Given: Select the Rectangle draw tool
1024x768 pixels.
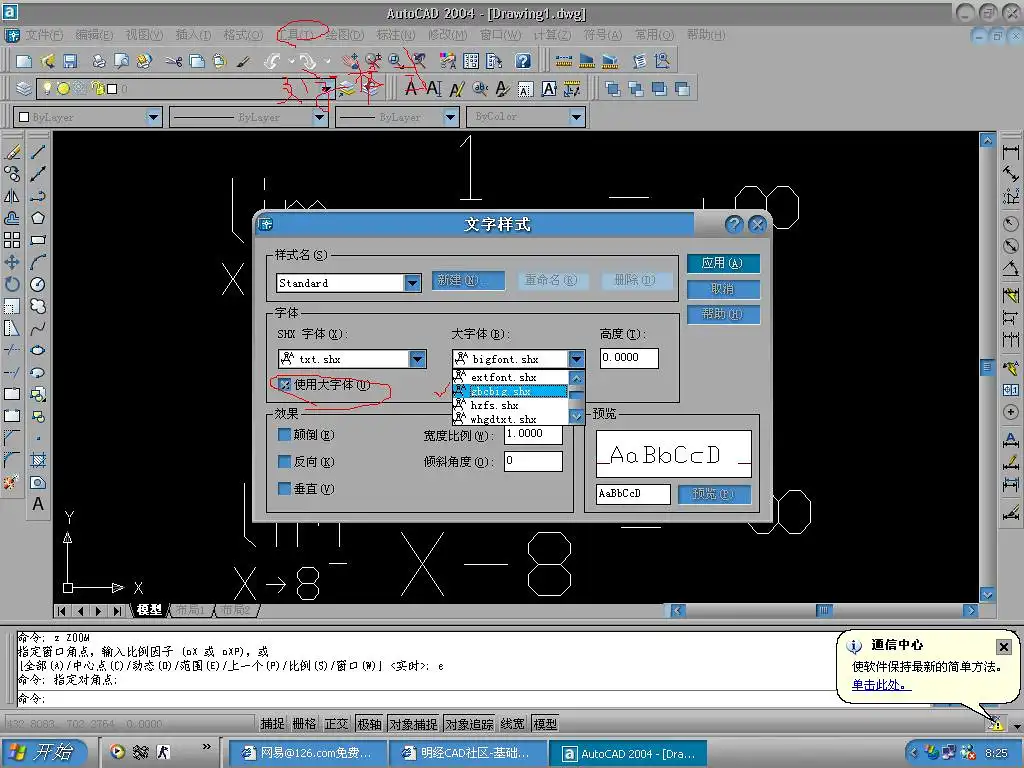Looking at the screenshot, I should (x=38, y=240).
